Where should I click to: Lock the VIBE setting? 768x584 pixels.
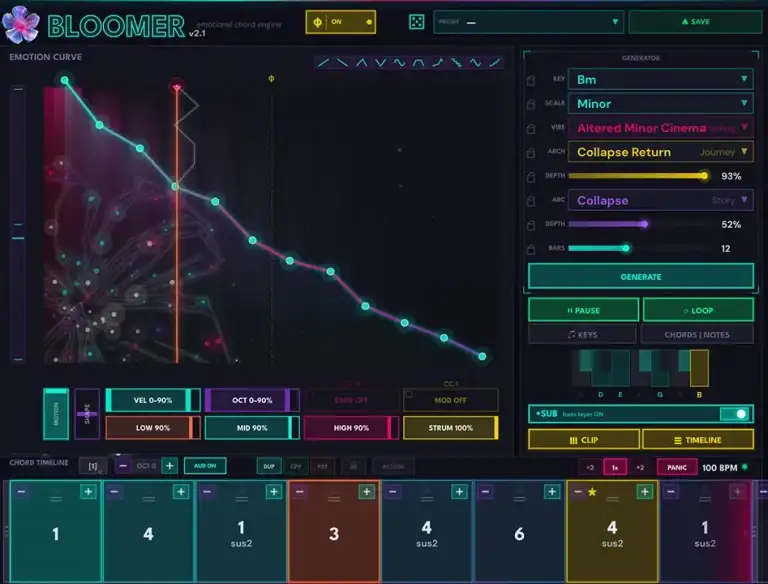531,128
